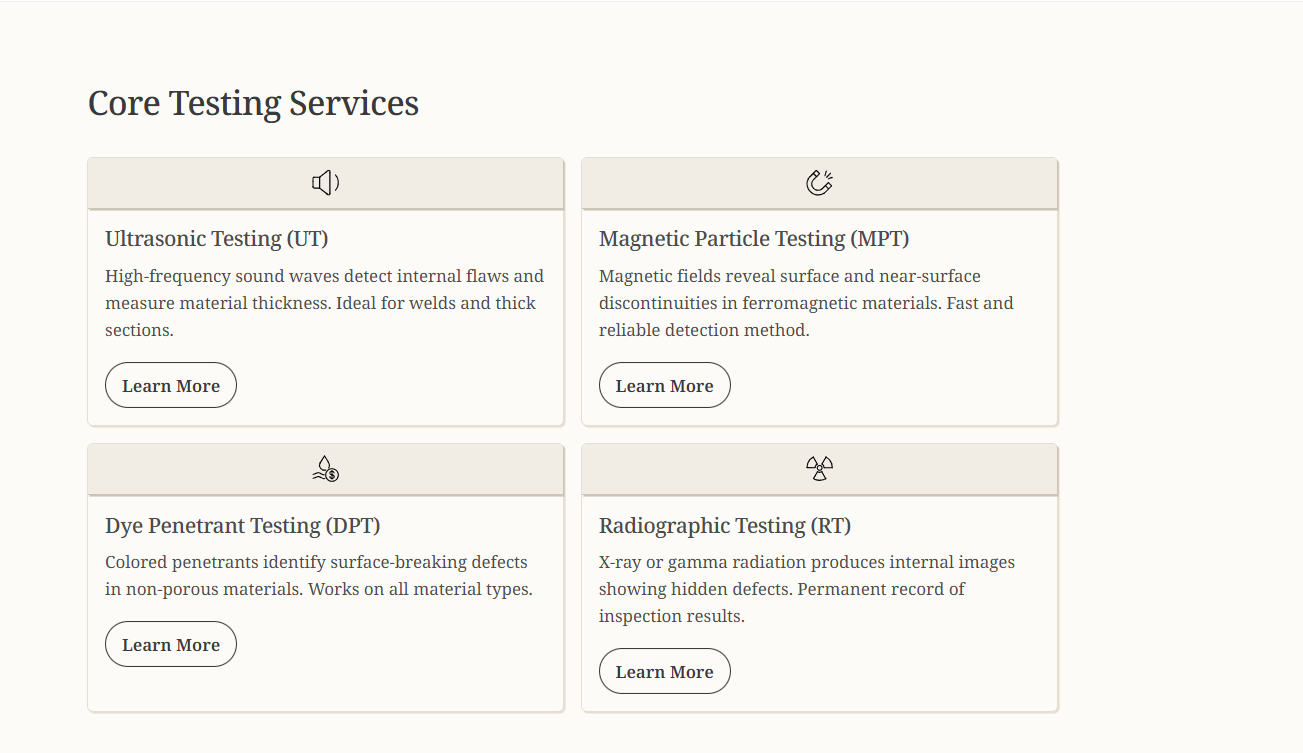Click the magnet icon above Magnetic Particle Testing
Viewport: 1303px width, 753px height.
pos(819,183)
